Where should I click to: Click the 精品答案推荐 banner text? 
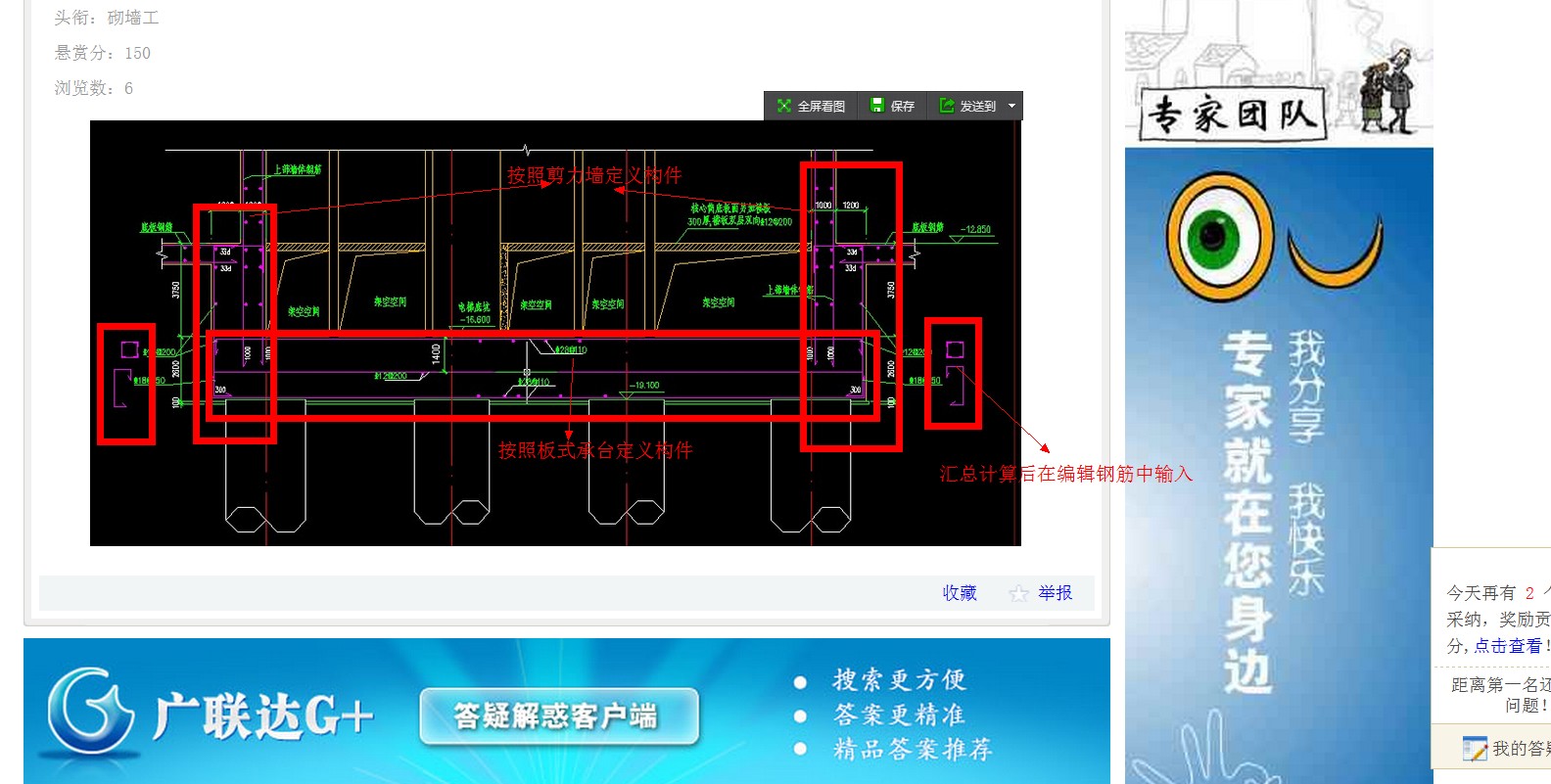click(x=913, y=750)
